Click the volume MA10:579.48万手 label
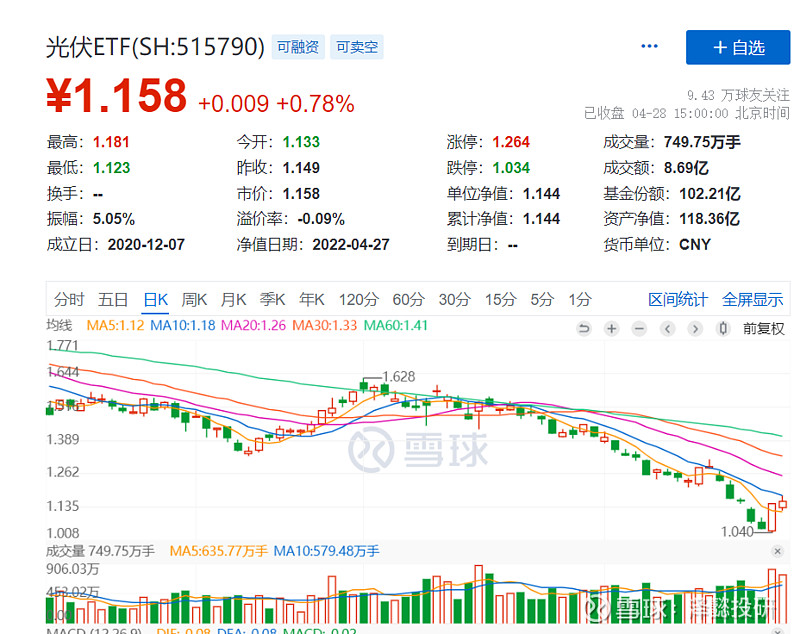This screenshot has height=634, width=800. coord(327,551)
